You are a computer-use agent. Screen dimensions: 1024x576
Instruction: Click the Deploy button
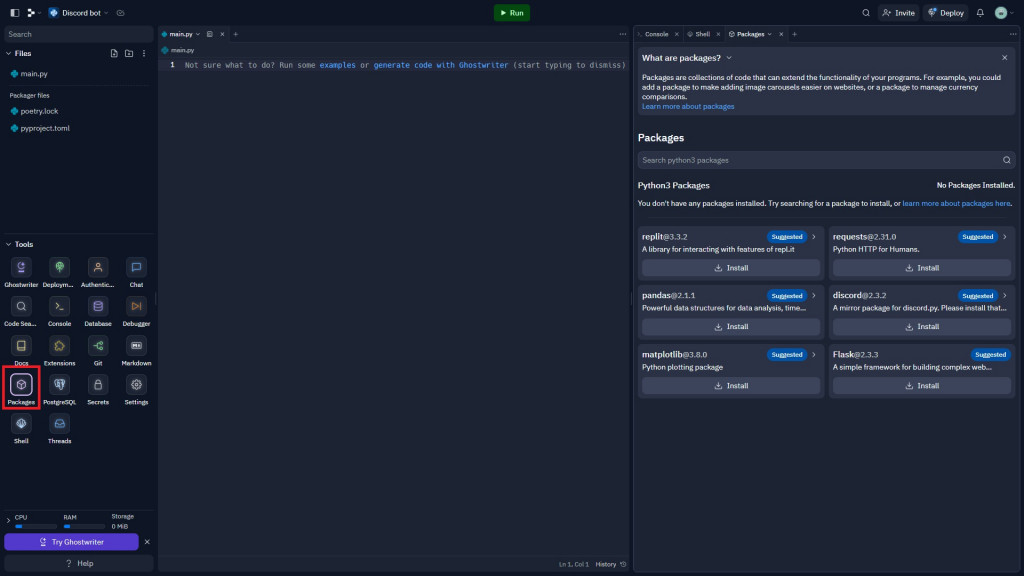point(946,12)
